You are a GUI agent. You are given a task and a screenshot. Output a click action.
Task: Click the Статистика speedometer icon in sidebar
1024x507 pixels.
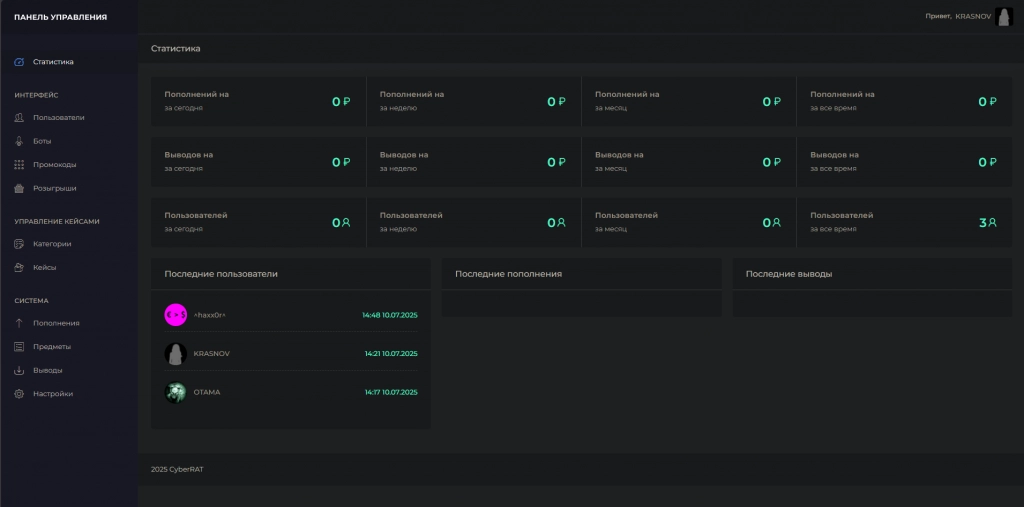coord(19,62)
